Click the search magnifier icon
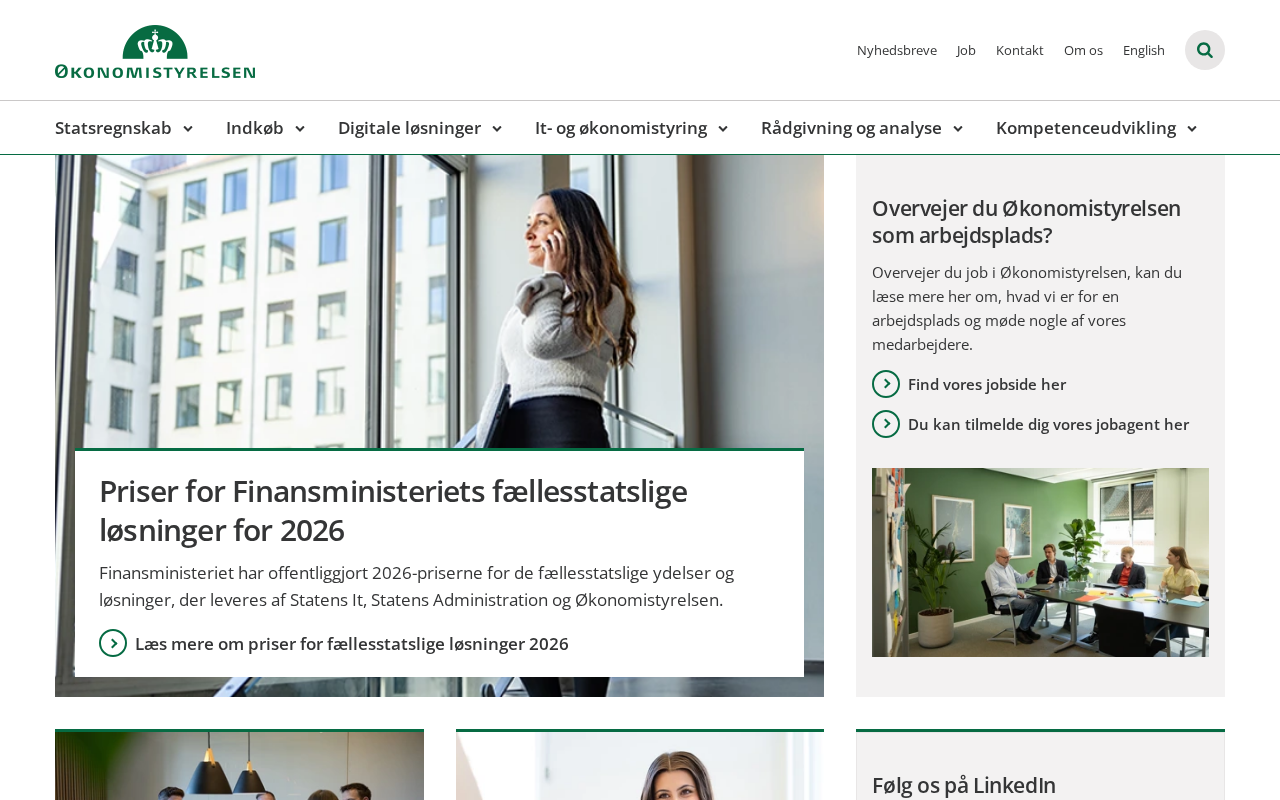 tap(1205, 50)
